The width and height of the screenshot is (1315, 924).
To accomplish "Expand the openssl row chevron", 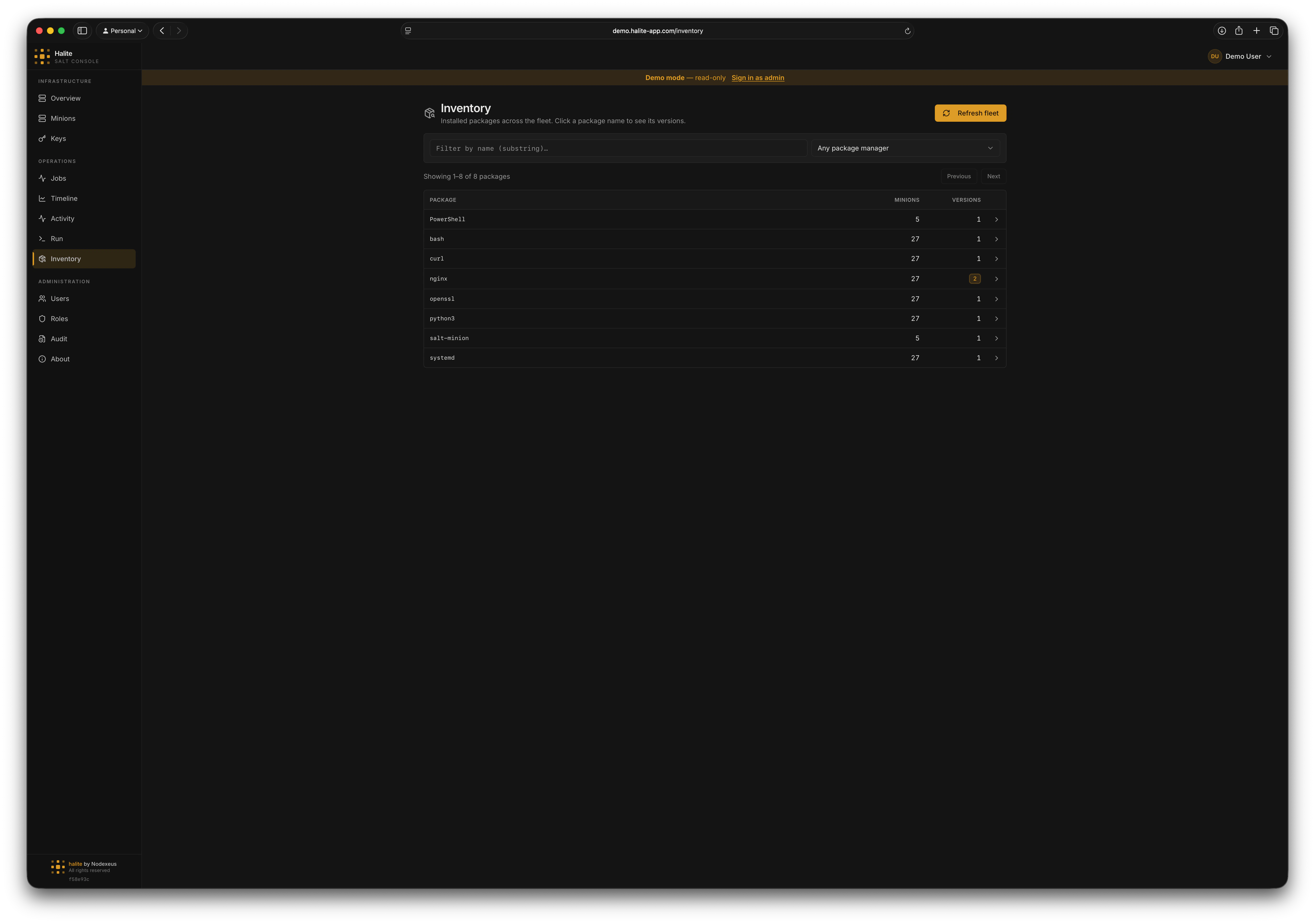I will point(997,299).
